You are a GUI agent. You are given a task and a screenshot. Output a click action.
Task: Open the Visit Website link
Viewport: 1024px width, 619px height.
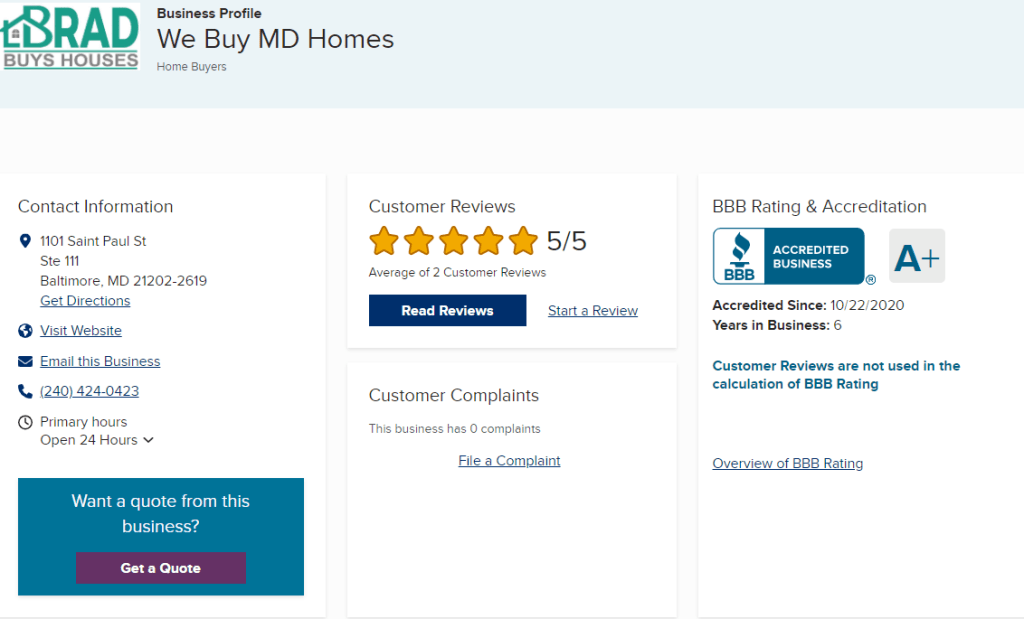(x=81, y=331)
